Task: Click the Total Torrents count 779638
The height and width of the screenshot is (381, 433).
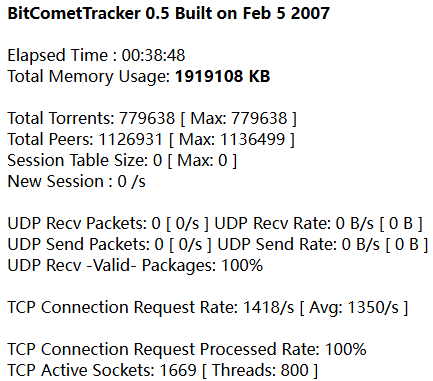Action: click(147, 118)
